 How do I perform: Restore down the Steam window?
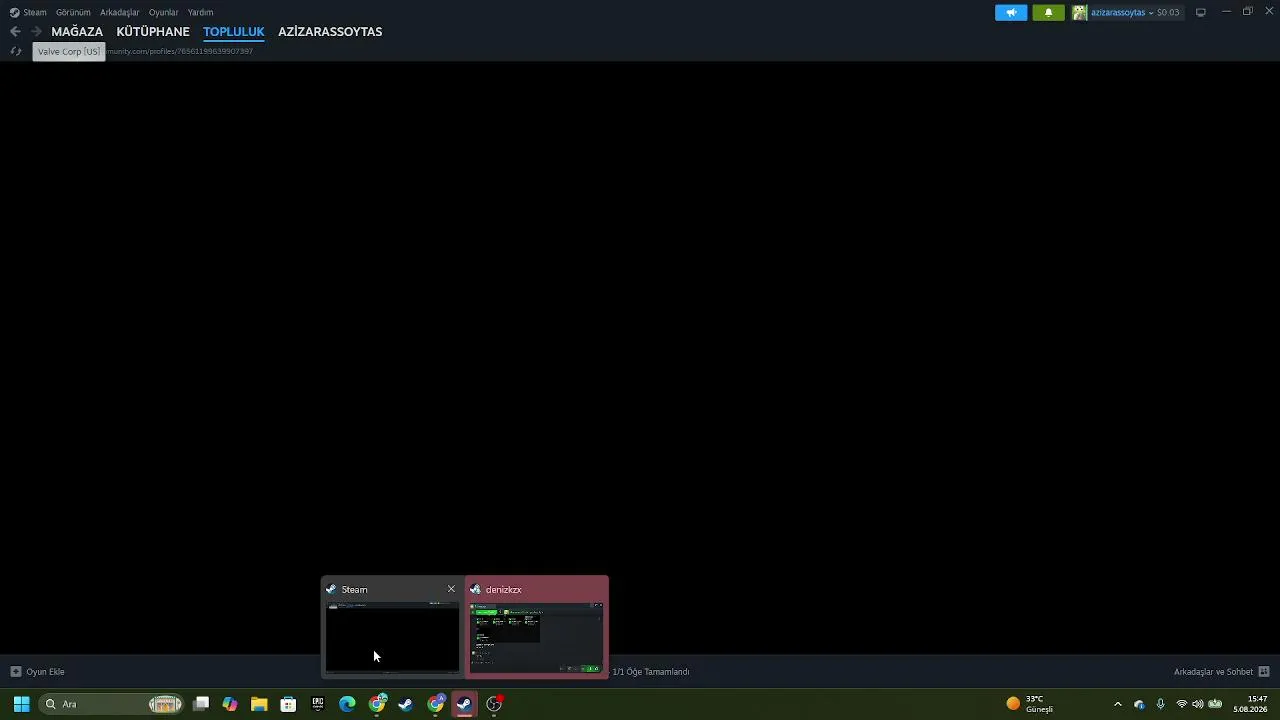click(x=1248, y=12)
